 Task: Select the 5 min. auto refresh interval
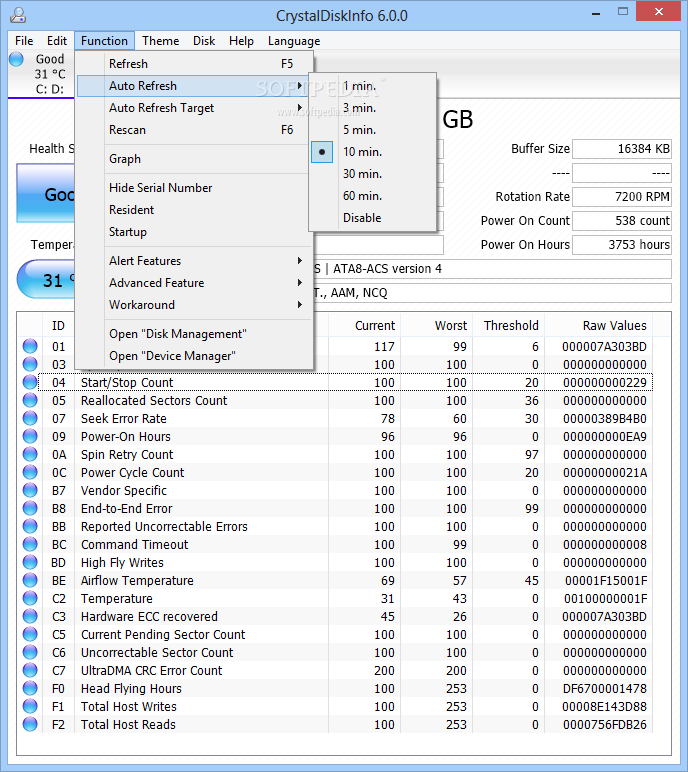(x=372, y=130)
